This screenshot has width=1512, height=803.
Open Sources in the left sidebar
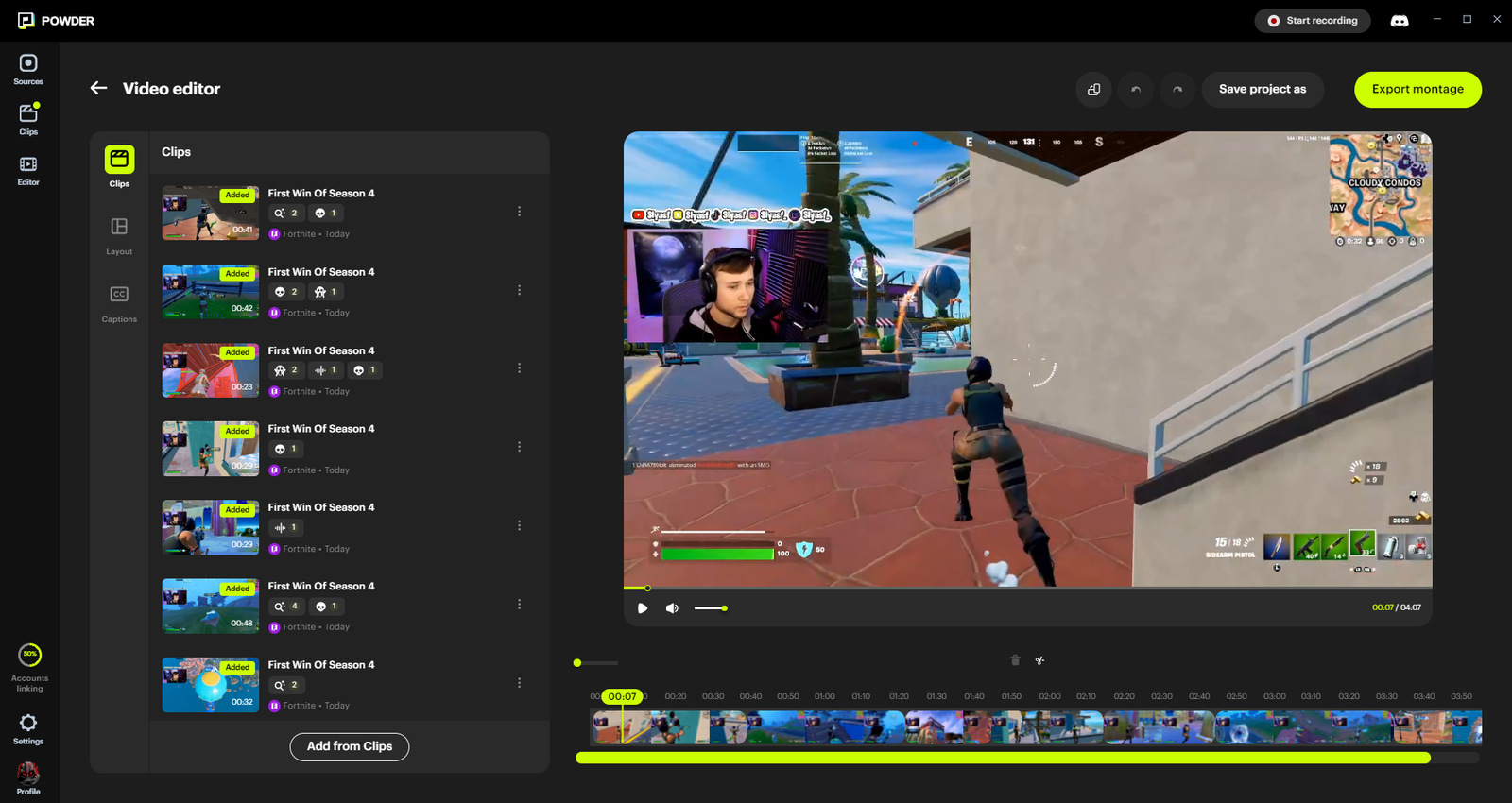pyautogui.click(x=28, y=69)
